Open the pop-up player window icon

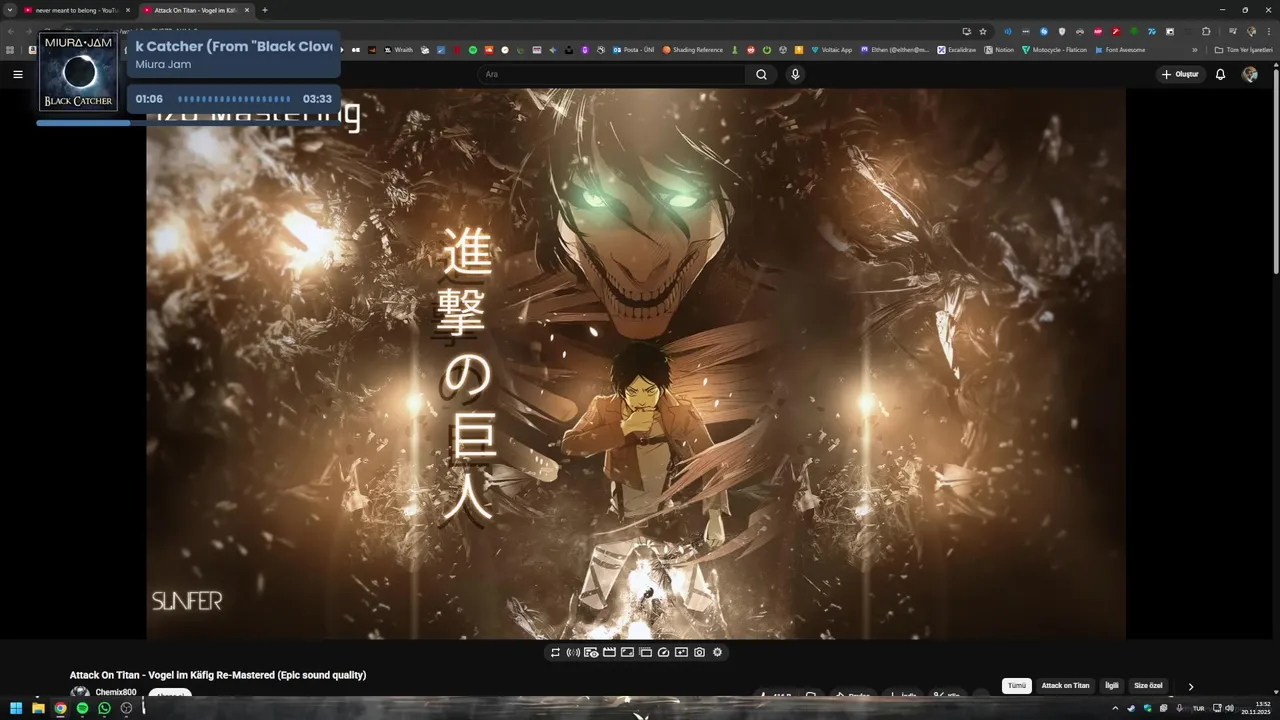[x=645, y=652]
